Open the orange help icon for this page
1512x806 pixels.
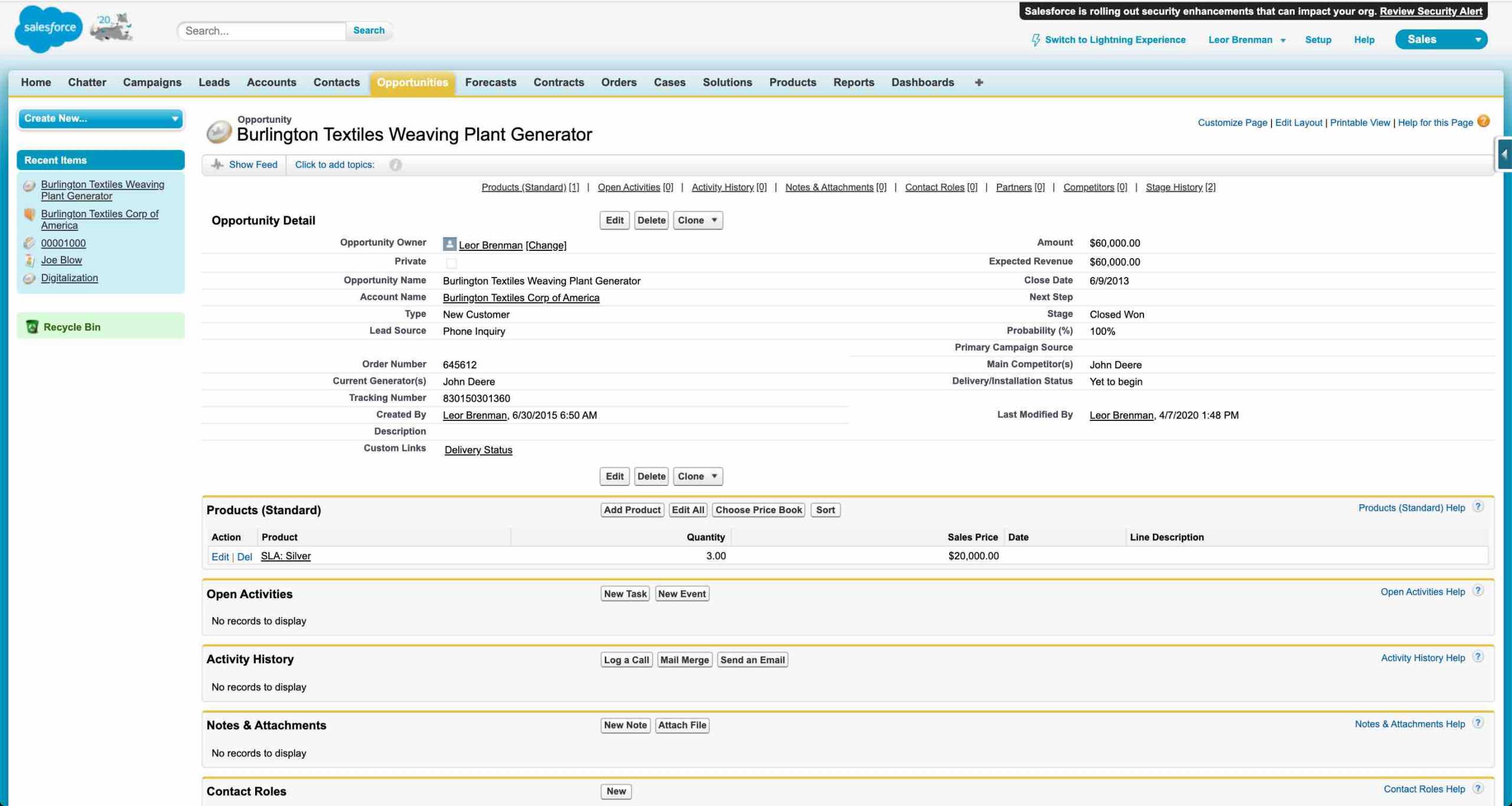pyautogui.click(x=1484, y=121)
